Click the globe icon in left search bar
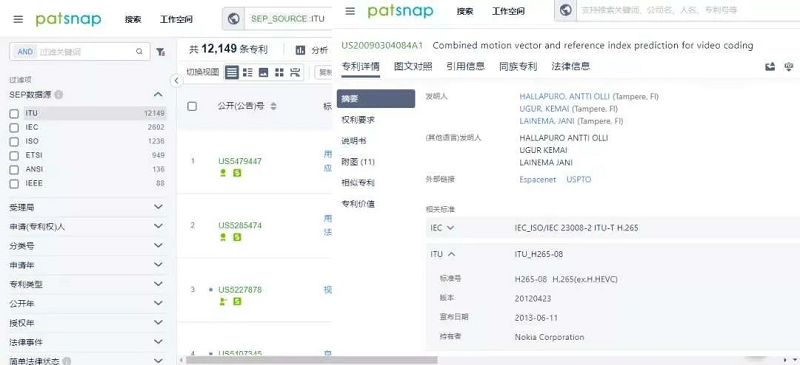 (x=234, y=19)
